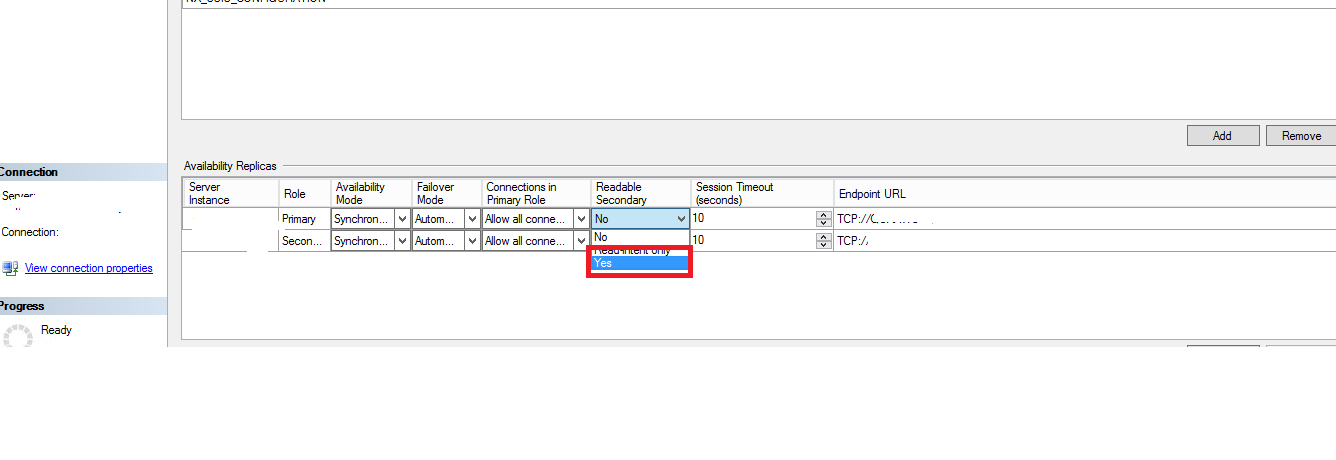1336x460 pixels.
Task: Collapse the Primary row Readable Secondary combo box
Action: tap(681, 219)
